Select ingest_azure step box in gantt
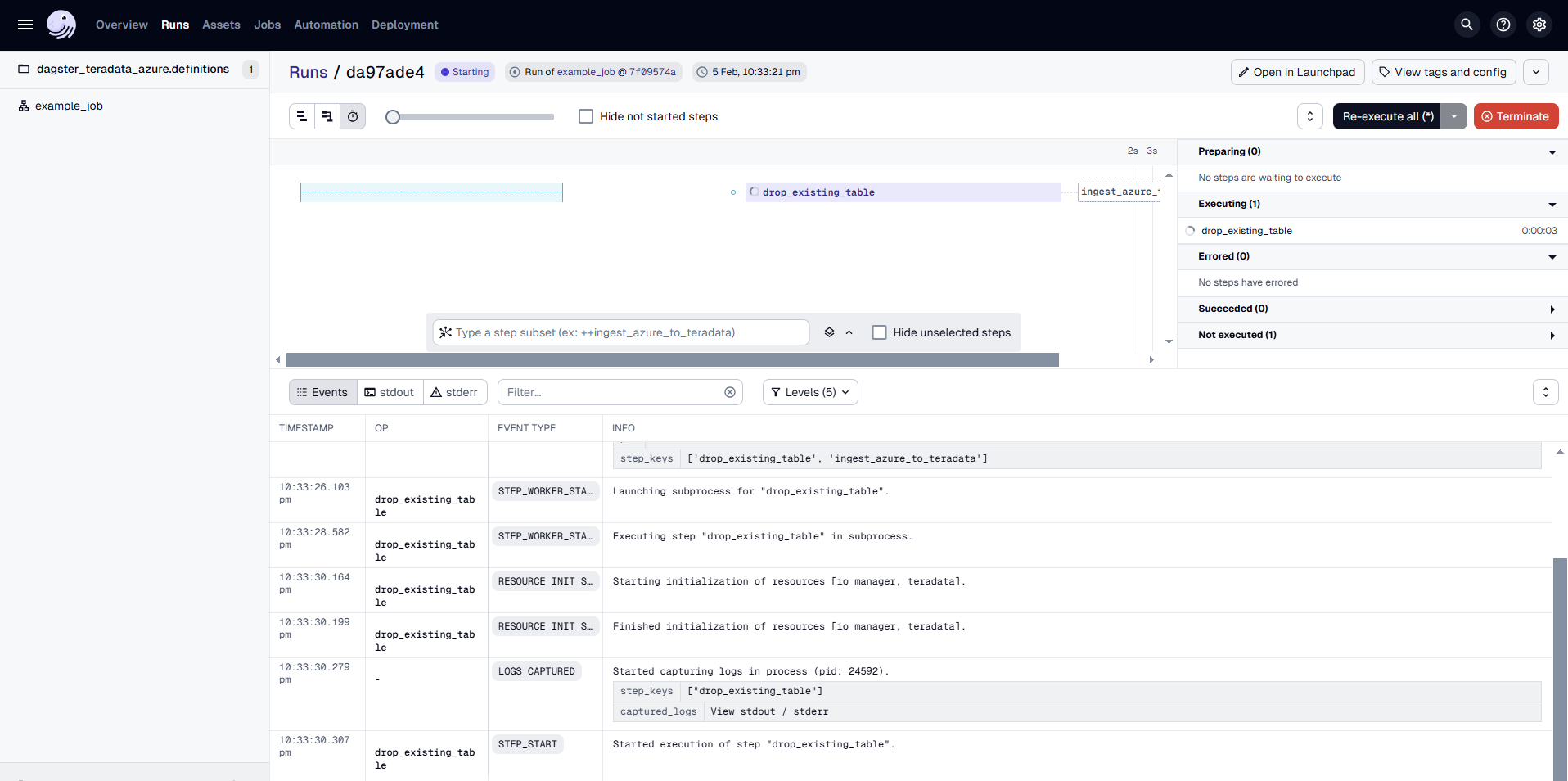 (x=1120, y=192)
